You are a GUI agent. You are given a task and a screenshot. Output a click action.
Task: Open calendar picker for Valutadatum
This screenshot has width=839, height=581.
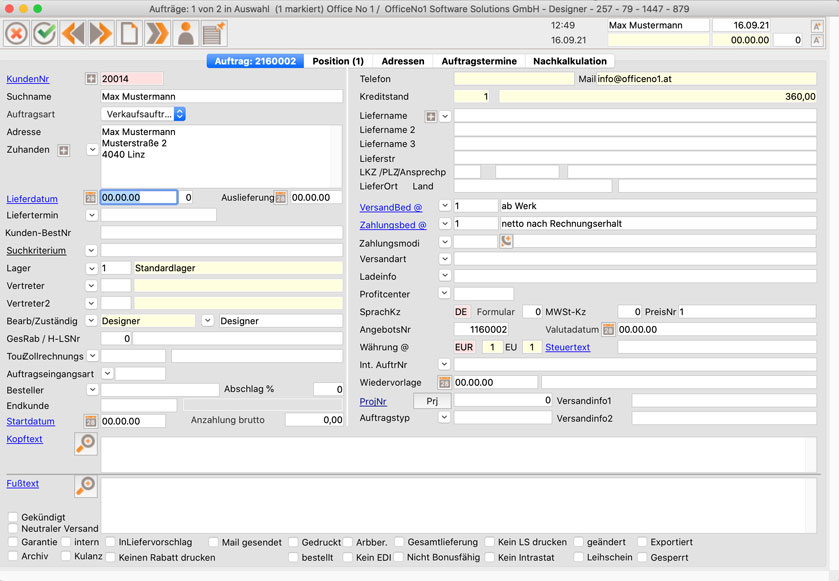[608, 330]
